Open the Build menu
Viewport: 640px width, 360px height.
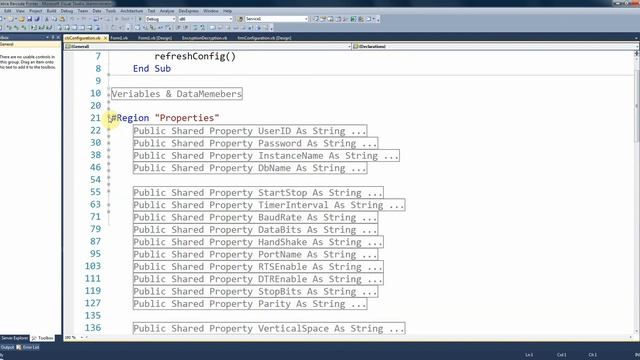[51, 11]
